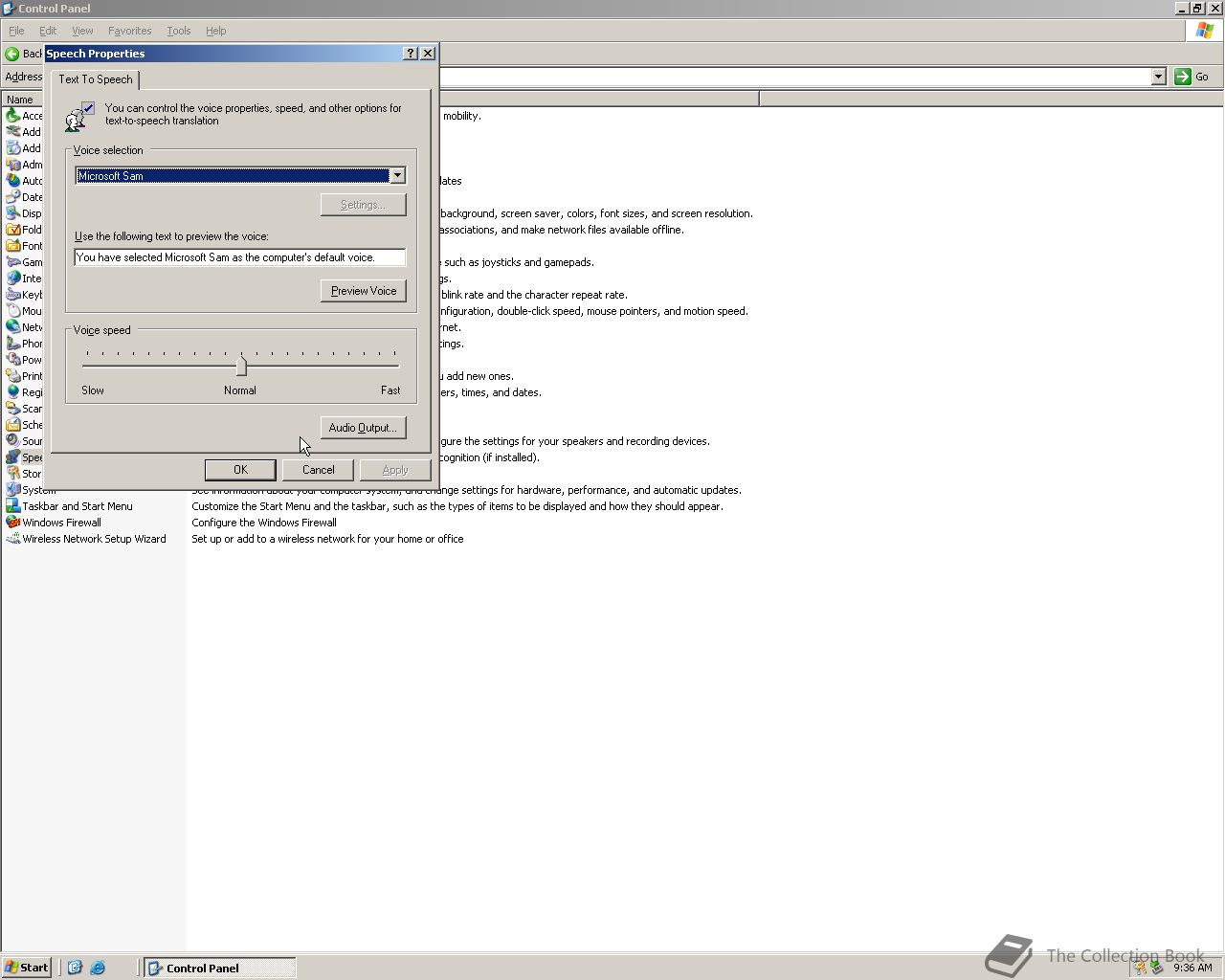Open the View menu in Control Panel
This screenshot has height=980, width=1225.
tap(82, 31)
